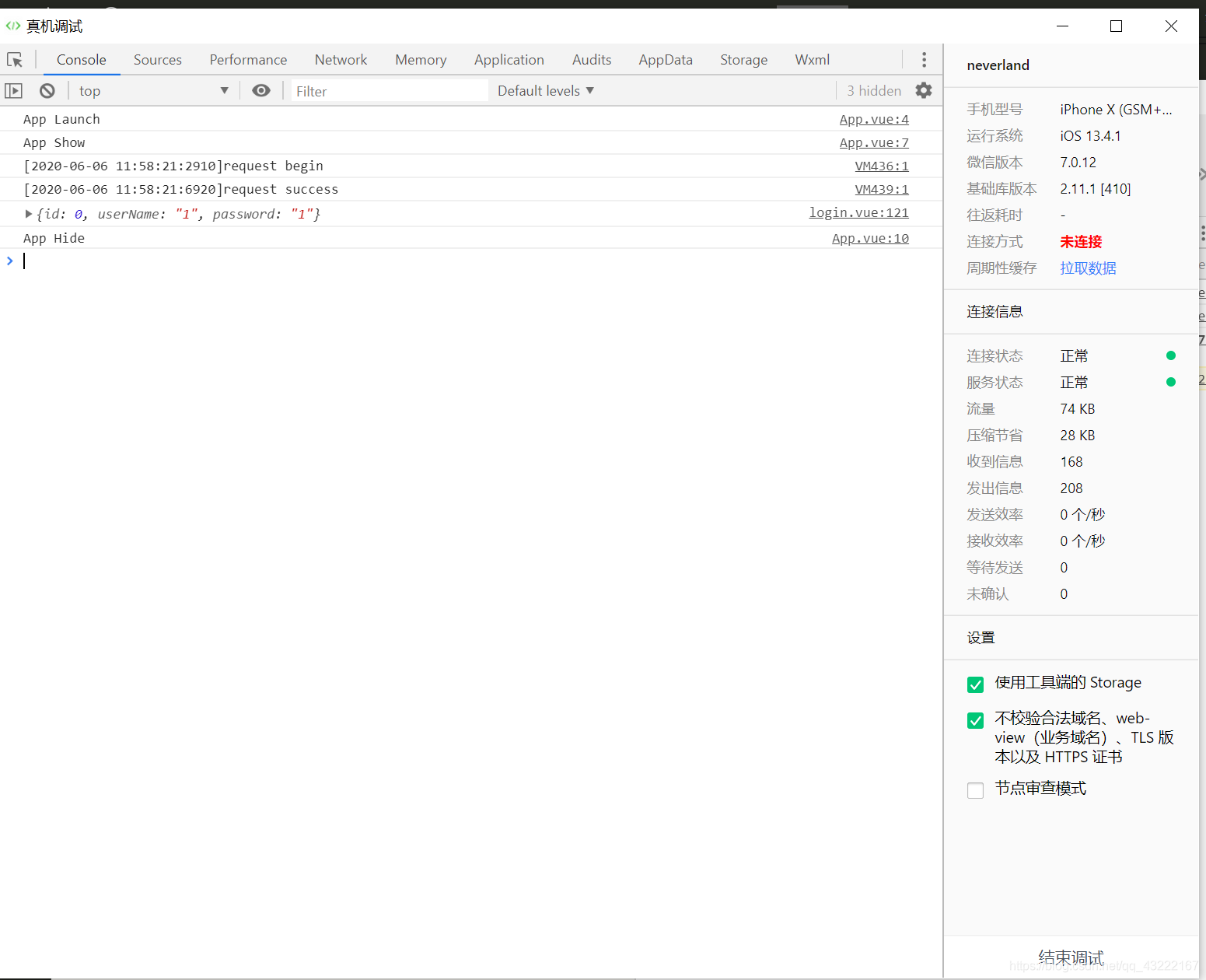Screen dimensions: 1206x980
Task: Click the 74 KB traffic value
Action: pyautogui.click(x=1077, y=409)
